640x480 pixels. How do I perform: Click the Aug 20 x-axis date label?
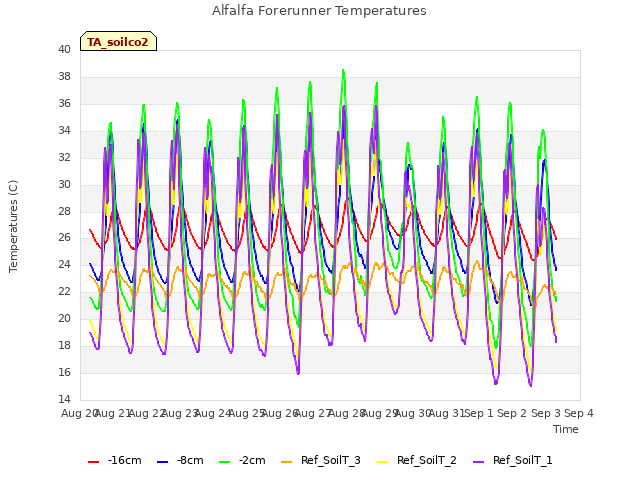pyautogui.click(x=80, y=413)
